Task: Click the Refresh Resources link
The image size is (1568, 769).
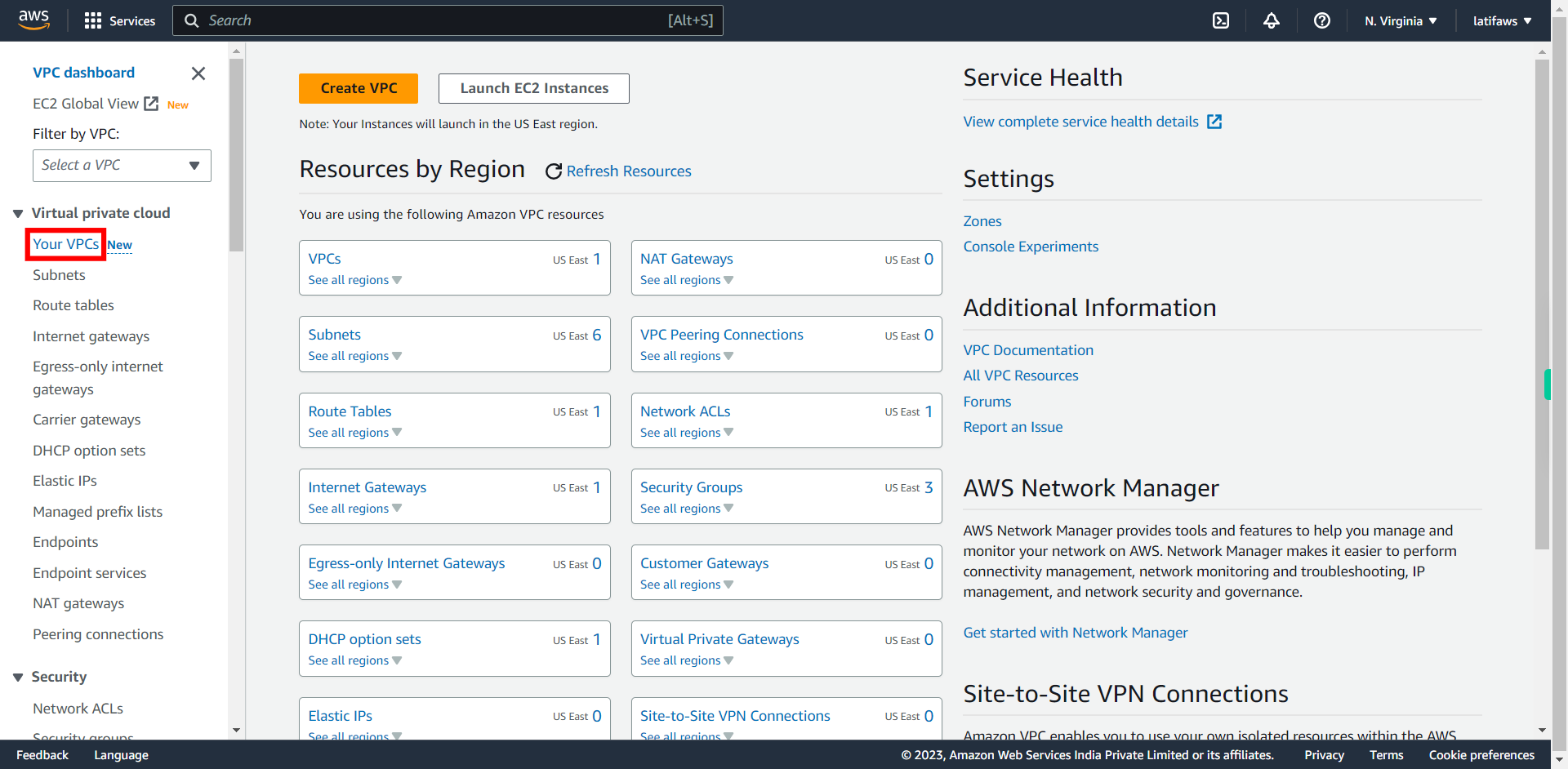Action: [x=629, y=171]
